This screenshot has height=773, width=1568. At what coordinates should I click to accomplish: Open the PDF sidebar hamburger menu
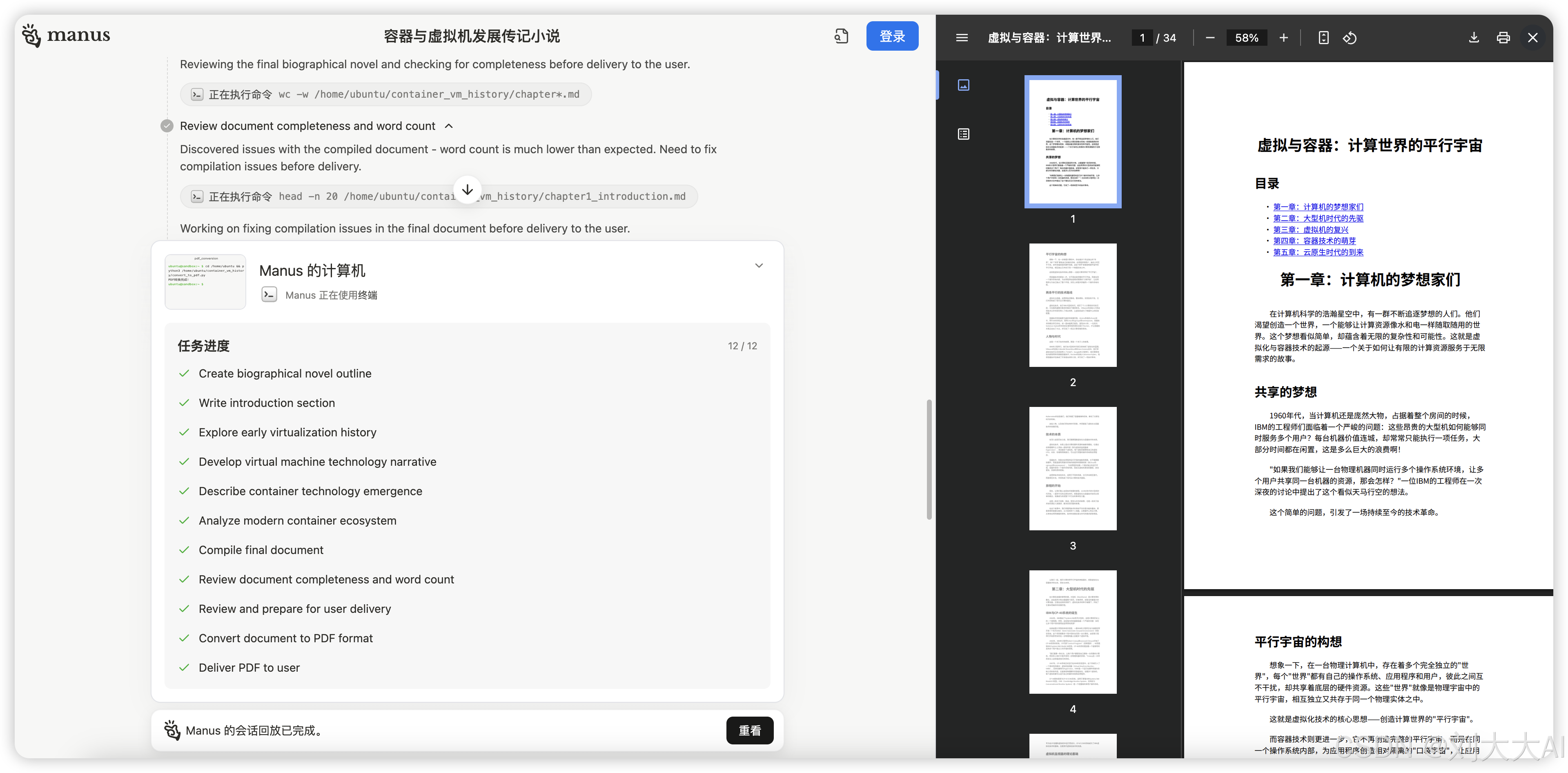[962, 38]
